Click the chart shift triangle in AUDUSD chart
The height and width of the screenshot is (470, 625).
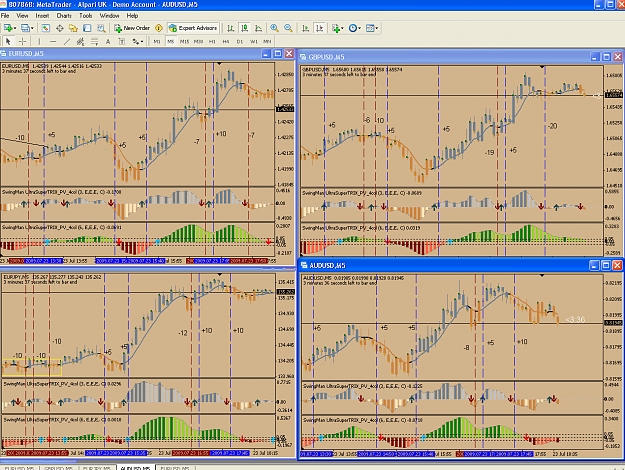tap(542, 275)
